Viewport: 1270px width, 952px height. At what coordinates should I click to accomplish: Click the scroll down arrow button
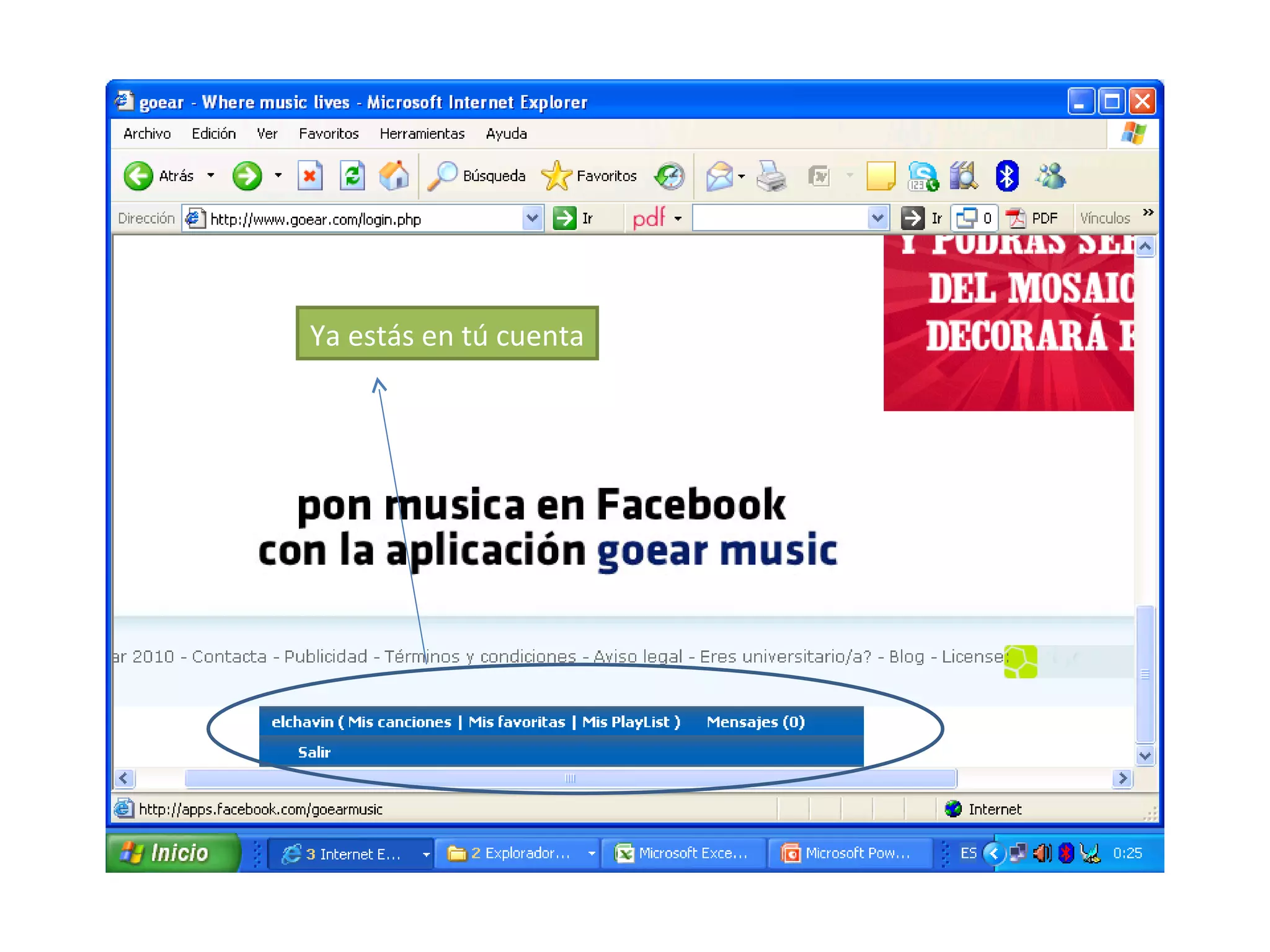(x=1145, y=756)
